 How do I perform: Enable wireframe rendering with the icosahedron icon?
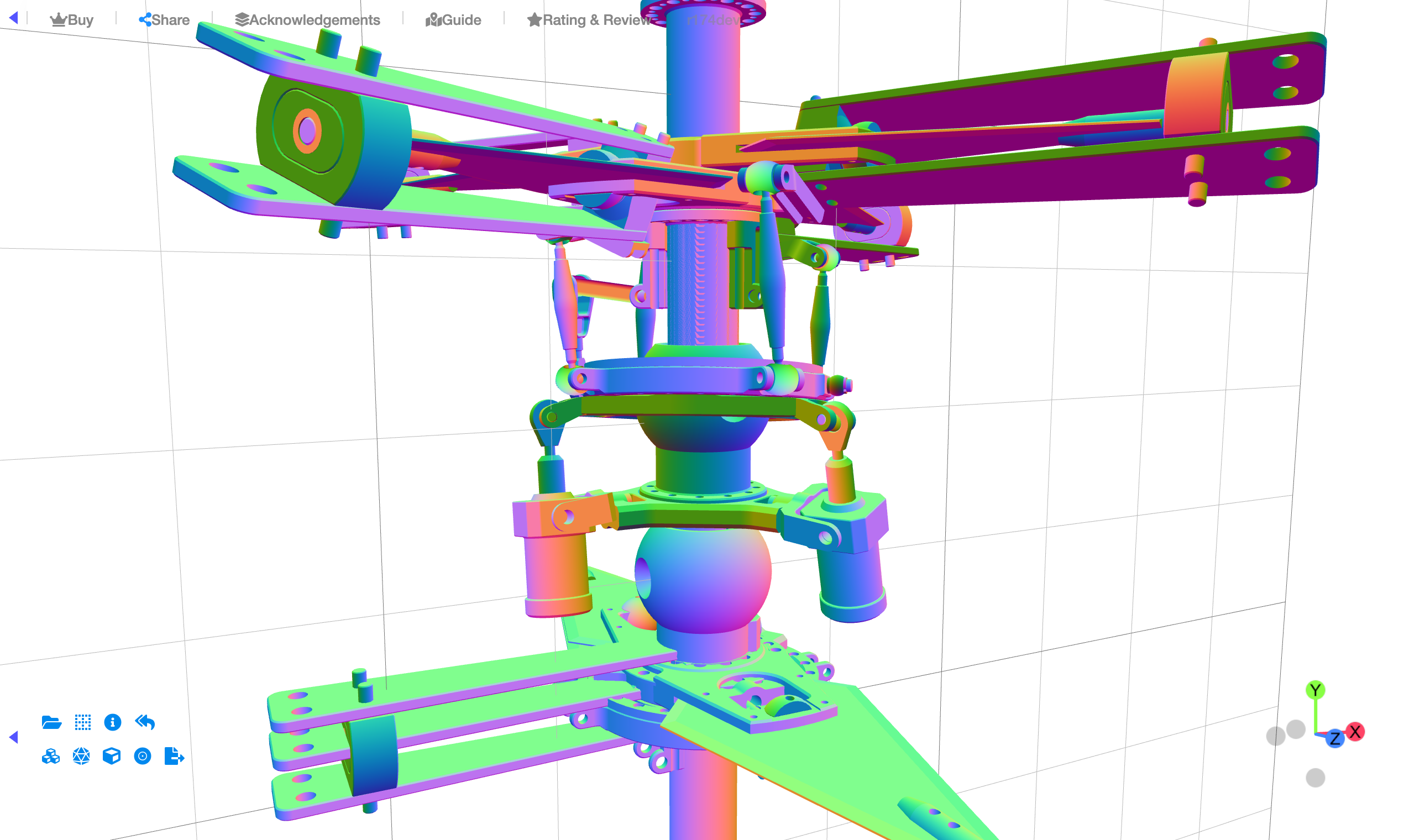81,756
